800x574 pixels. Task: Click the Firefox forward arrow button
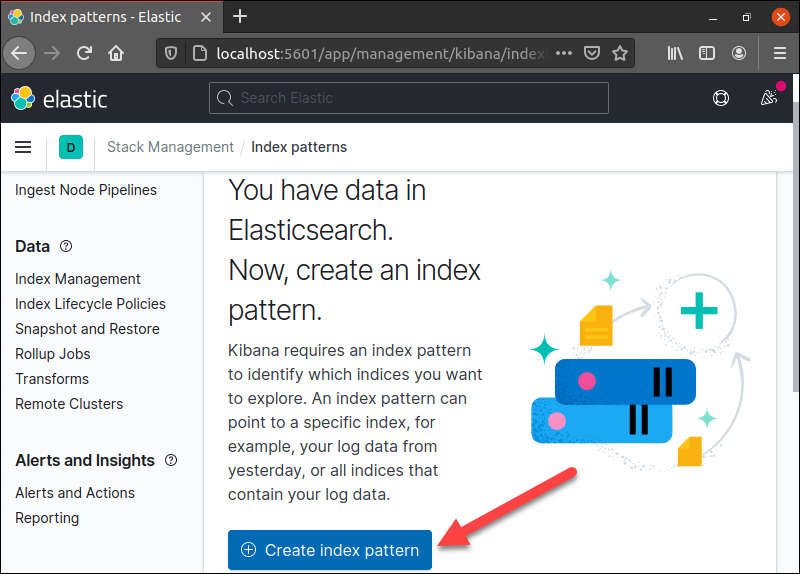tap(52, 53)
